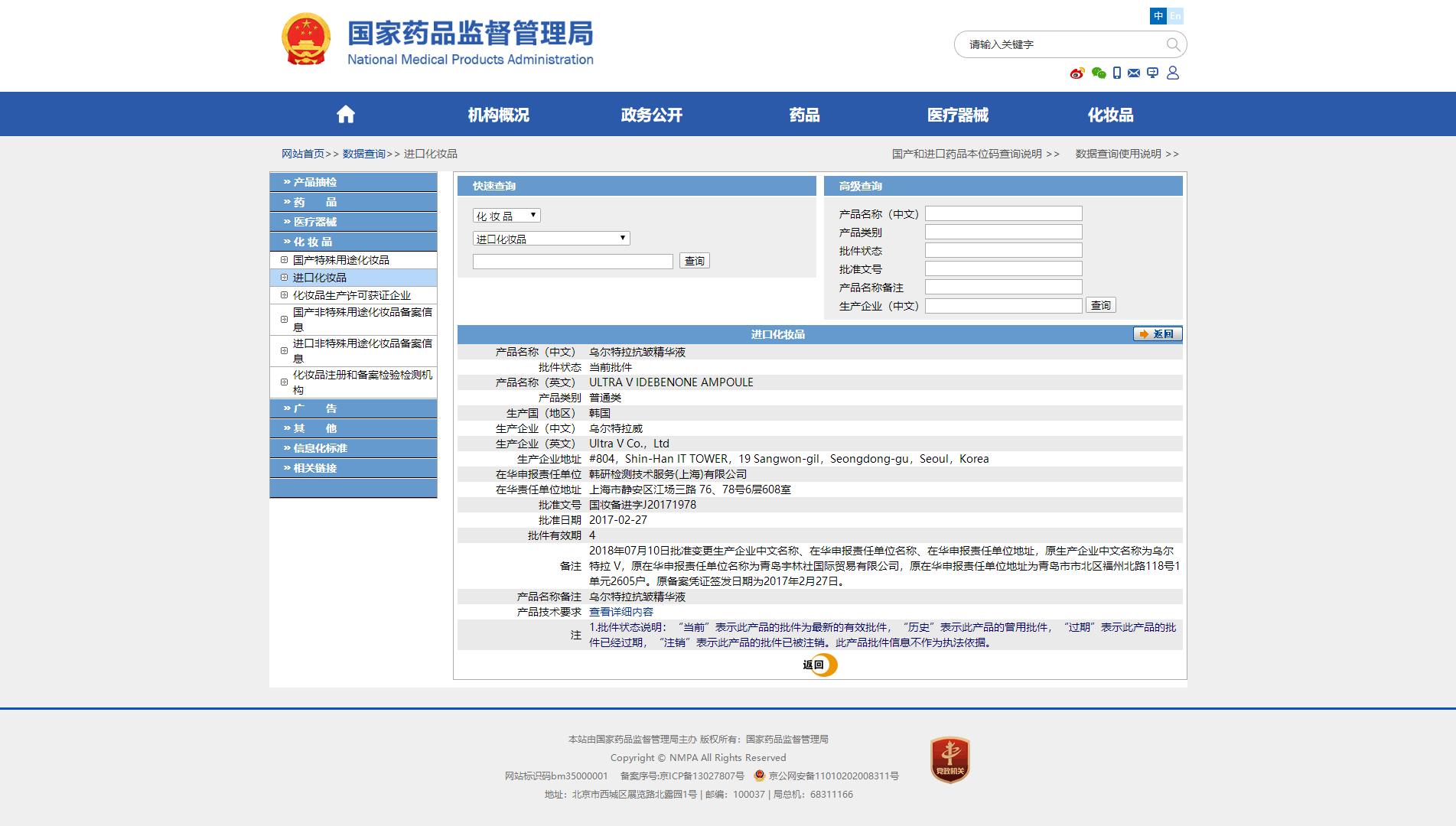The image size is (1456, 826).
Task: Open the user account icon
Action: (x=1174, y=73)
